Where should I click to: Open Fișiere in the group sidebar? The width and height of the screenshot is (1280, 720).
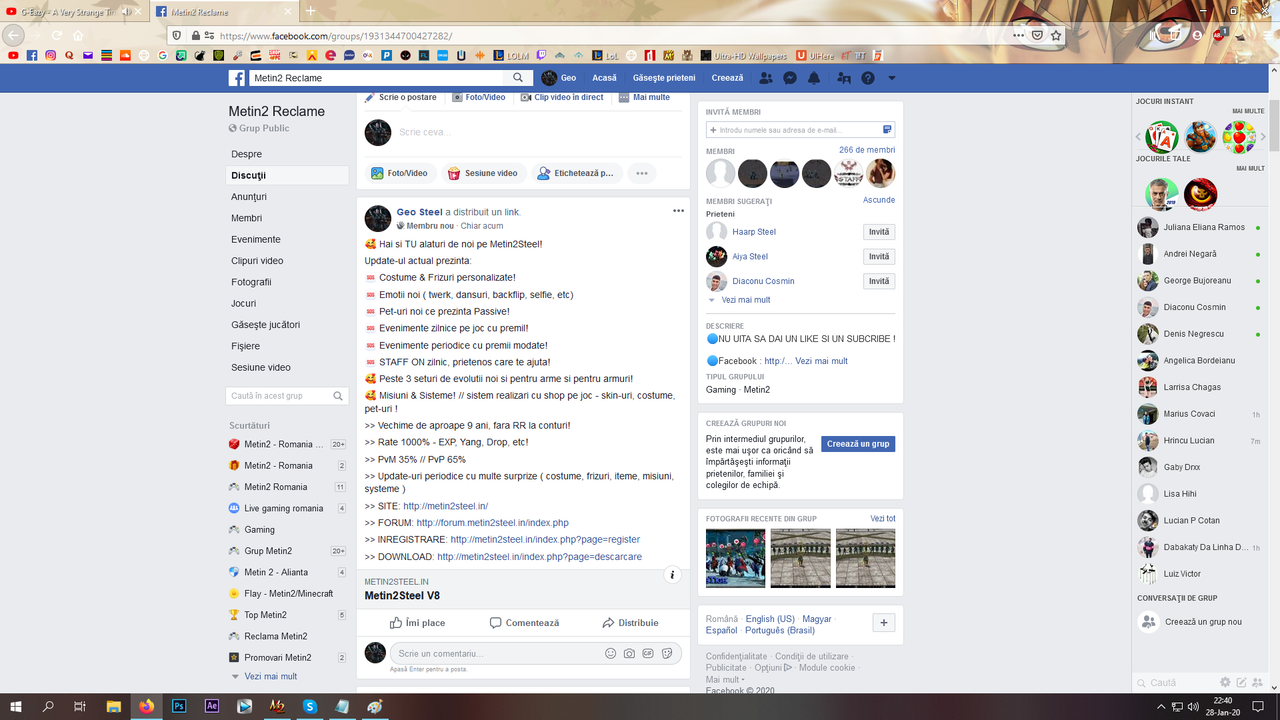246,346
